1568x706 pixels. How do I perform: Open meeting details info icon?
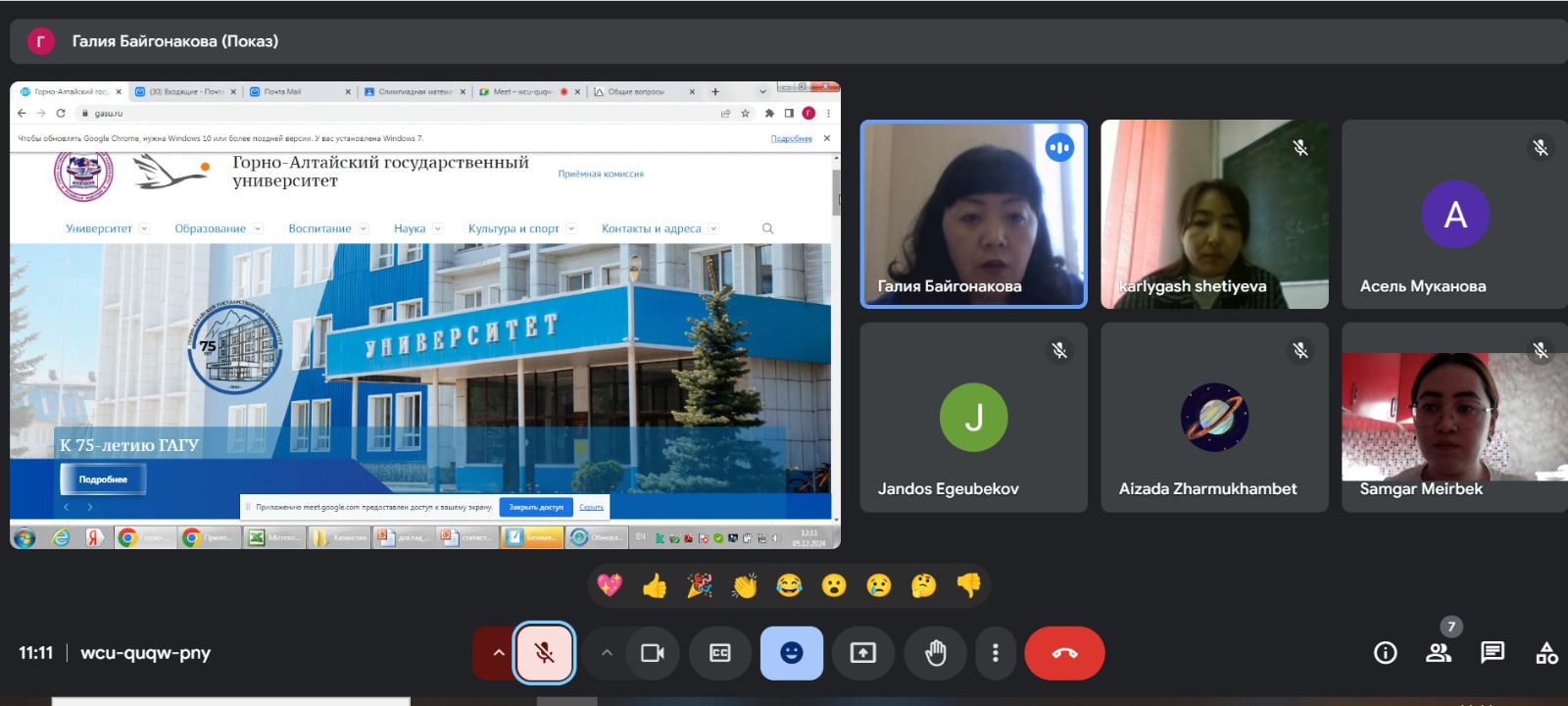1385,653
